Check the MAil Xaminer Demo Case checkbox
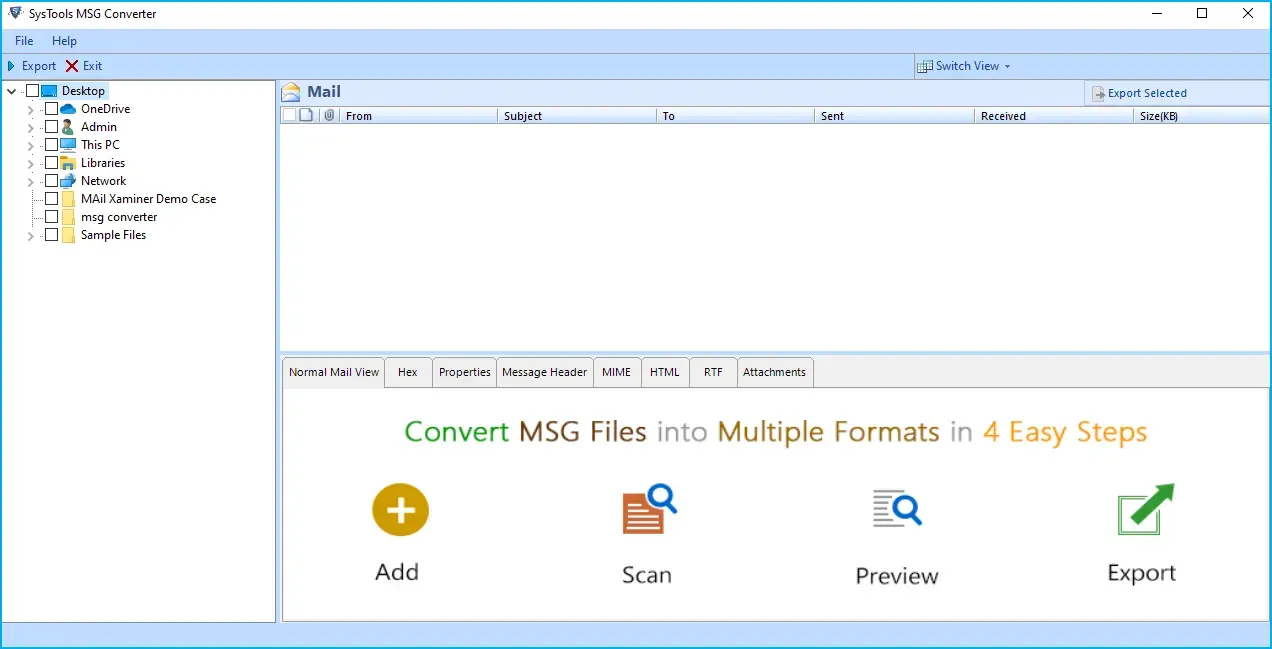The width and height of the screenshot is (1272, 649). point(51,199)
